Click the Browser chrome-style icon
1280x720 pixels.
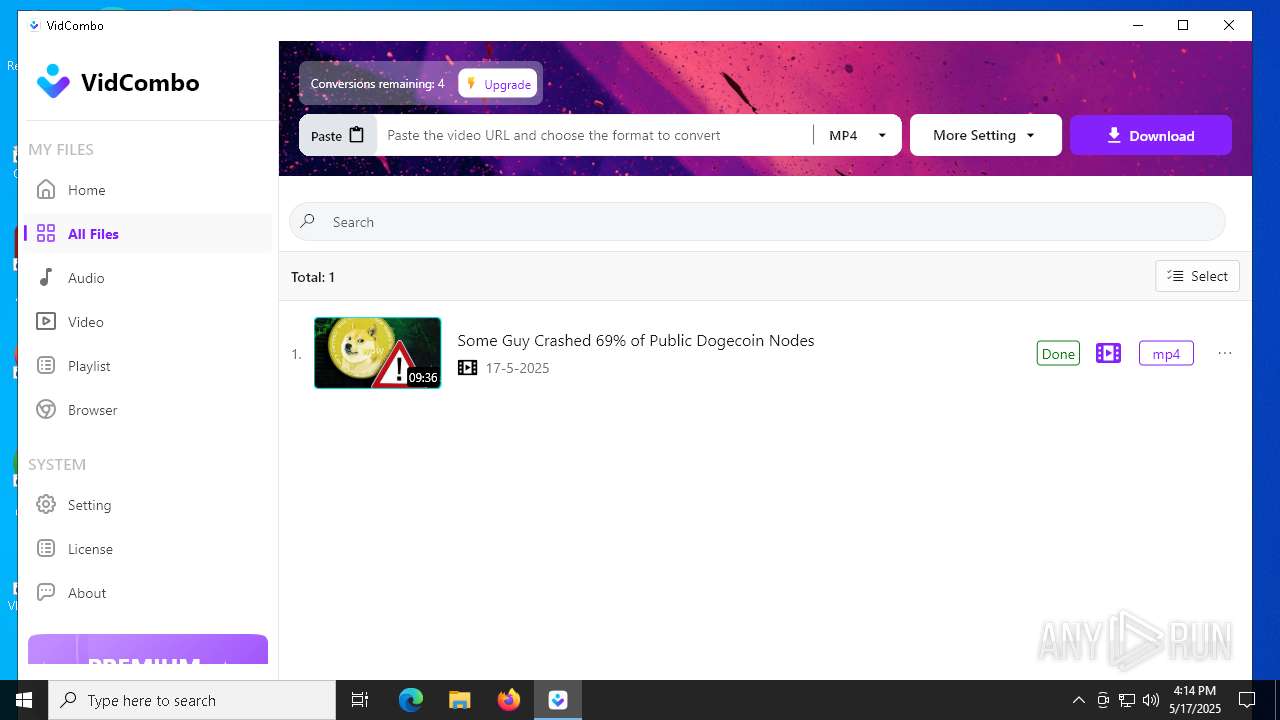(x=46, y=410)
